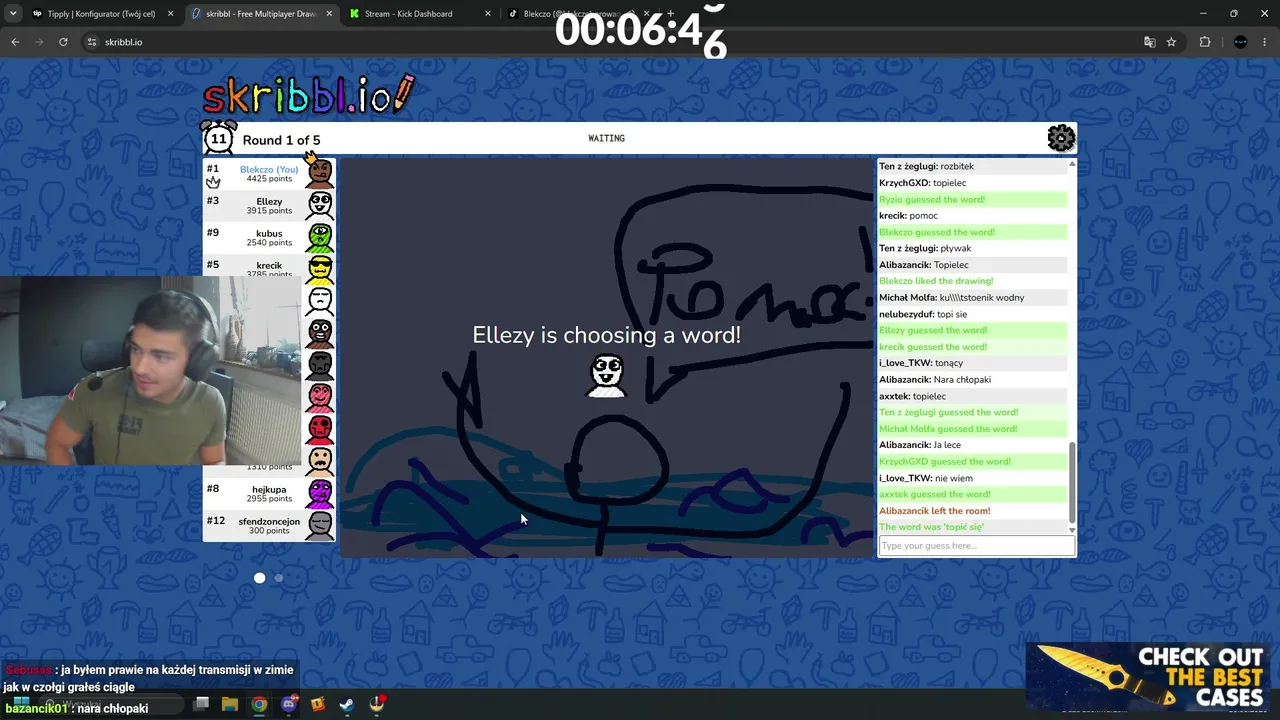View site information icon in address bar
Screen dimensions: 1280x720
92,42
